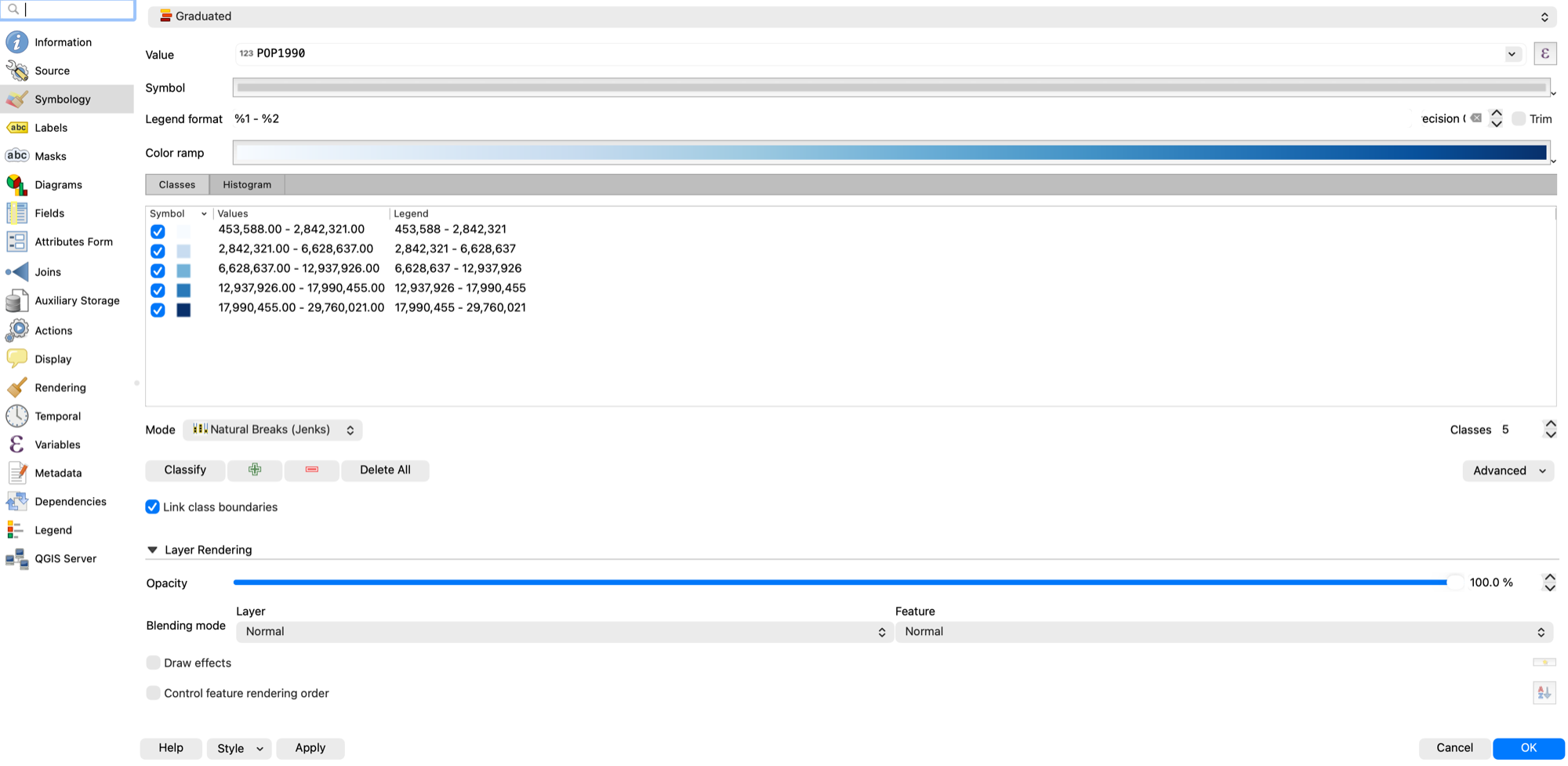This screenshot has width=1568, height=766.
Task: Open the Natural Breaks (Jenks) mode dropdown
Action: coord(273,430)
